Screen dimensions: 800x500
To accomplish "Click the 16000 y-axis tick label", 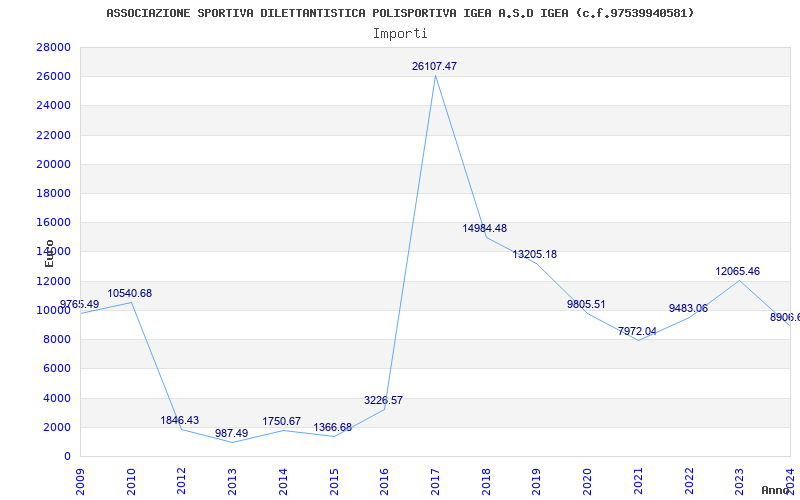I will (54, 222).
